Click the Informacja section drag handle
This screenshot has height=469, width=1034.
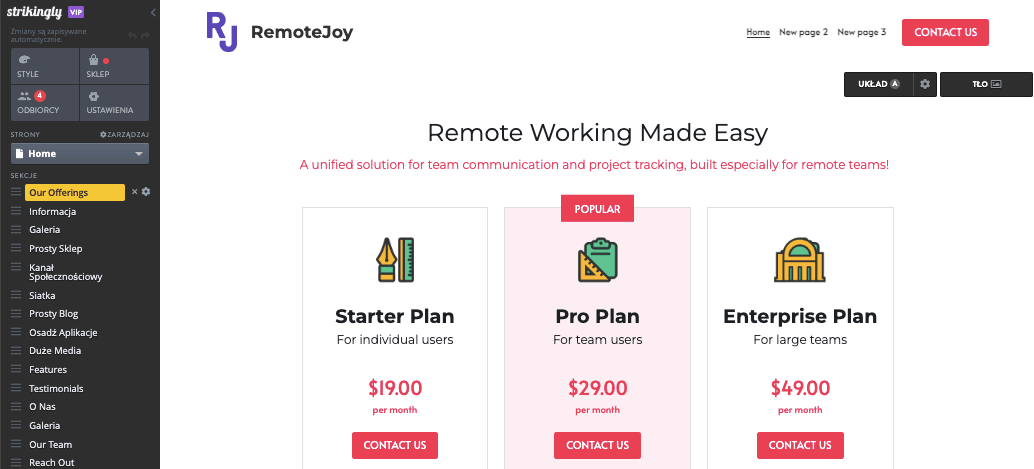pyautogui.click(x=16, y=212)
